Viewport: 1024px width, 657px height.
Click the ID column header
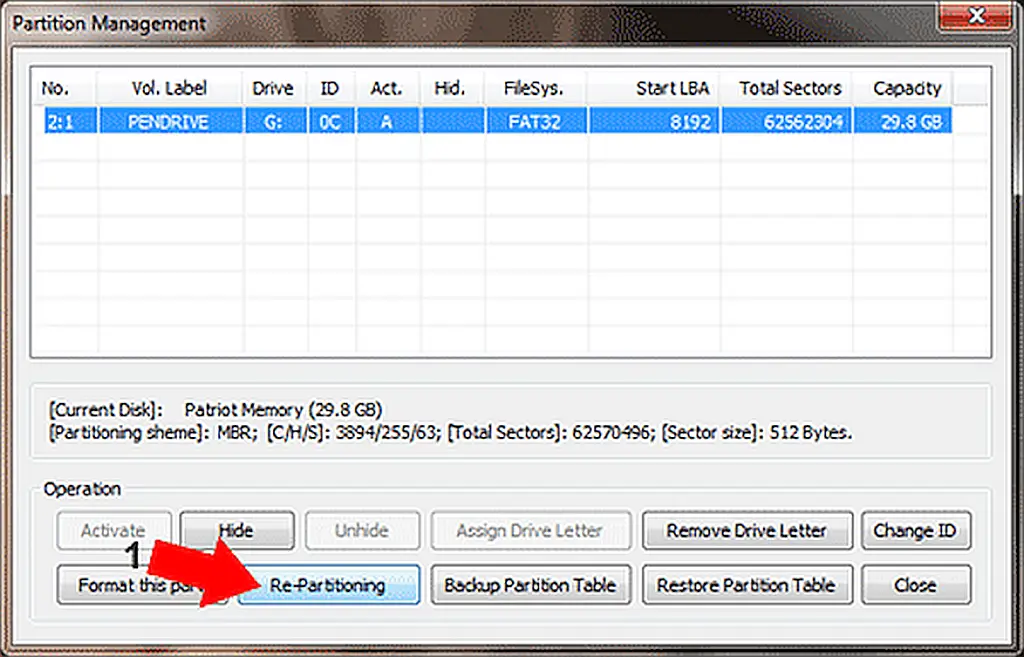(x=330, y=88)
